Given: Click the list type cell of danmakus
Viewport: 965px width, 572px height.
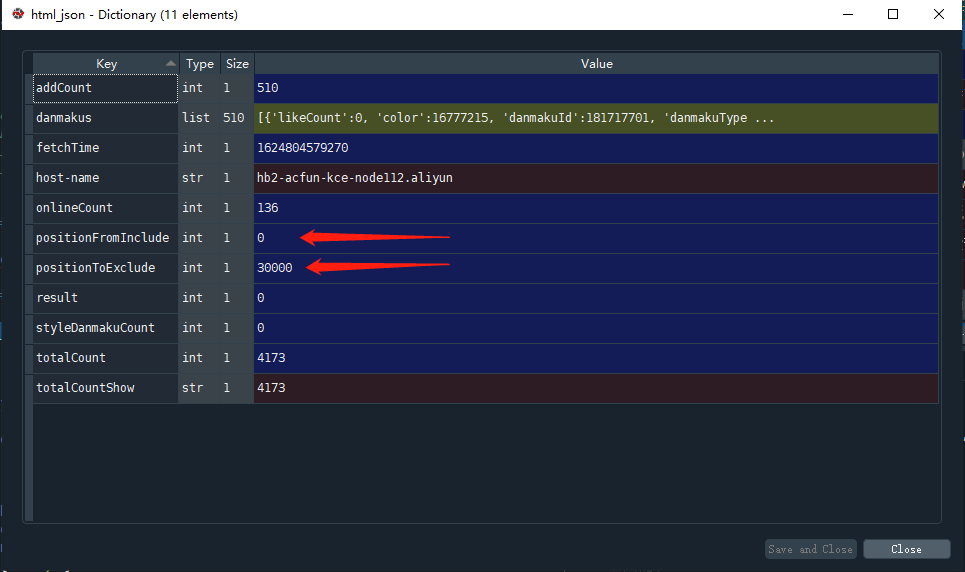Looking at the screenshot, I should pos(199,118).
